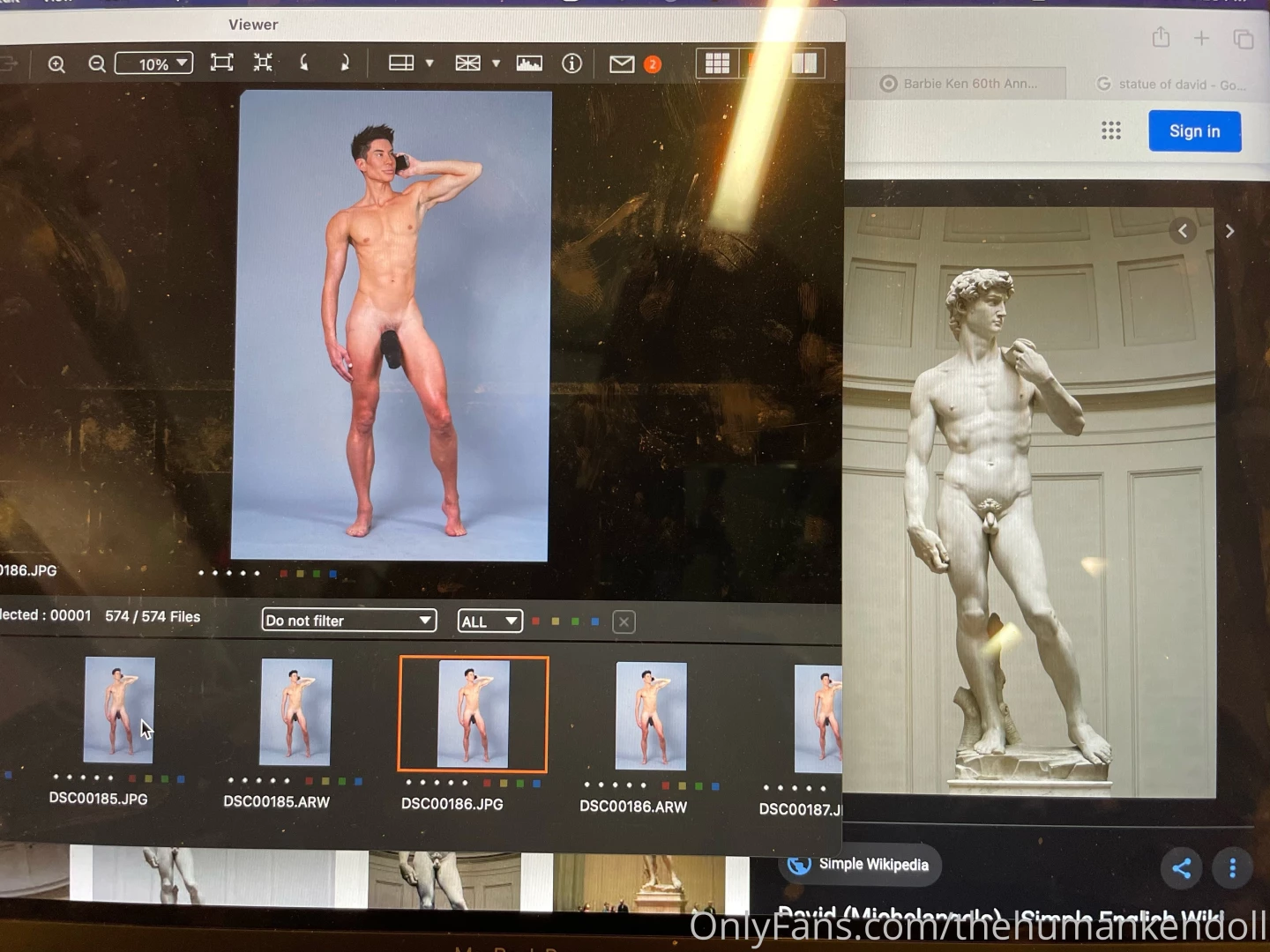Click the '574 / 574 Files' count text
This screenshot has width=1270, height=952.
pos(153,616)
